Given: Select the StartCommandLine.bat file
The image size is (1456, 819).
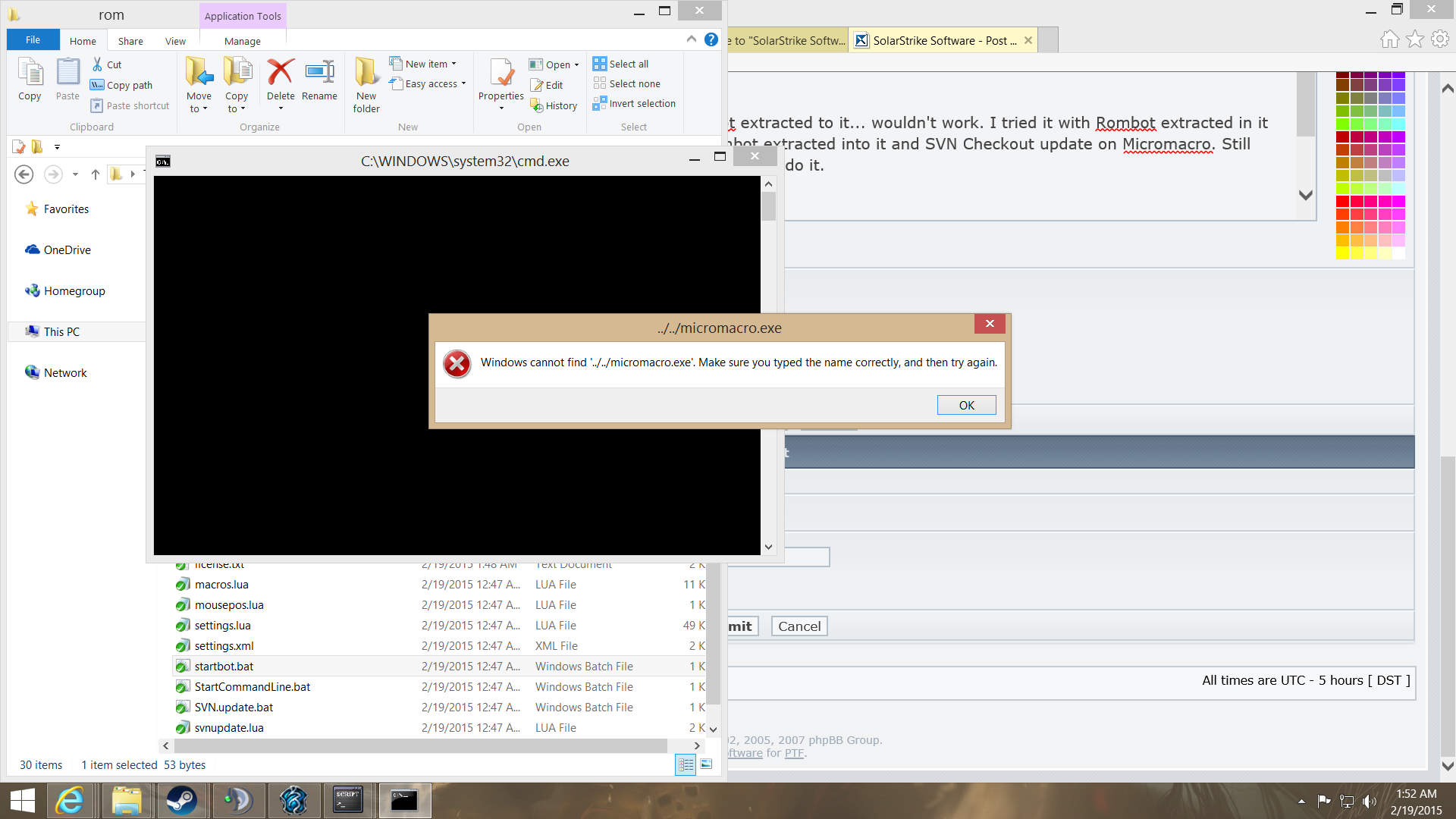Looking at the screenshot, I should (x=253, y=687).
